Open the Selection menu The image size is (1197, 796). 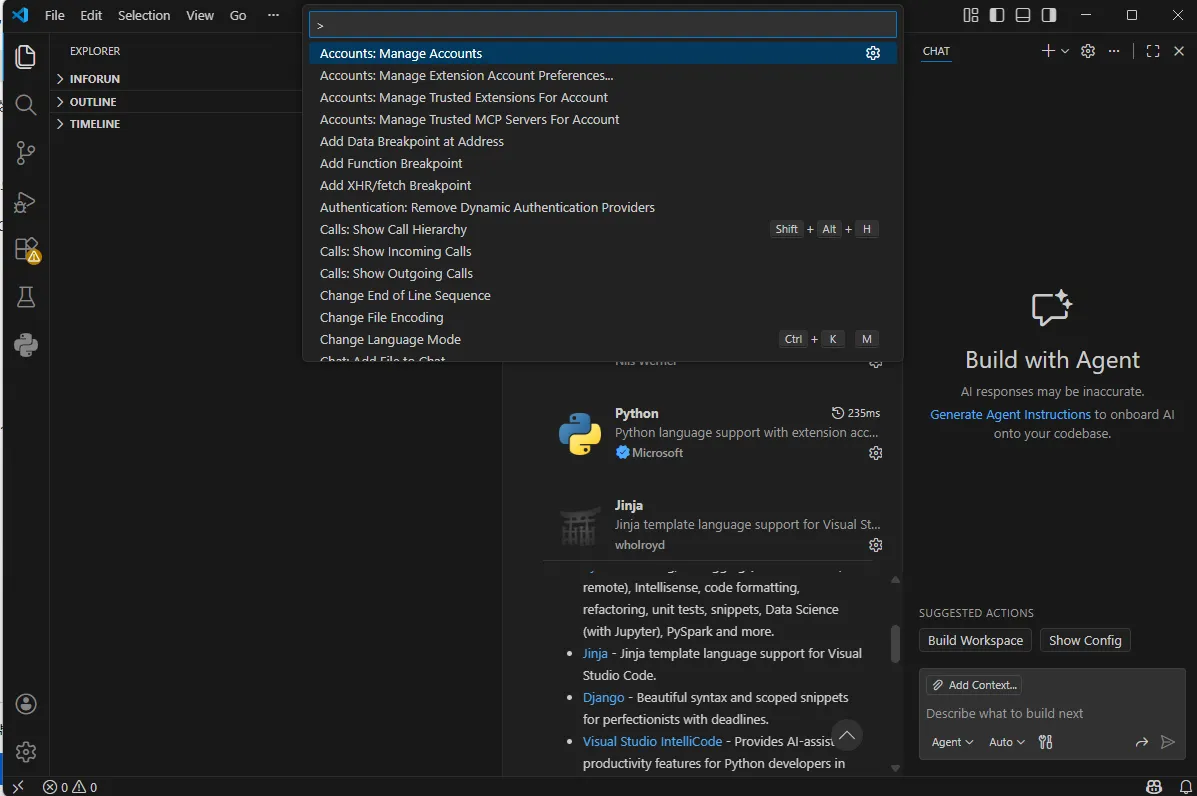[144, 16]
